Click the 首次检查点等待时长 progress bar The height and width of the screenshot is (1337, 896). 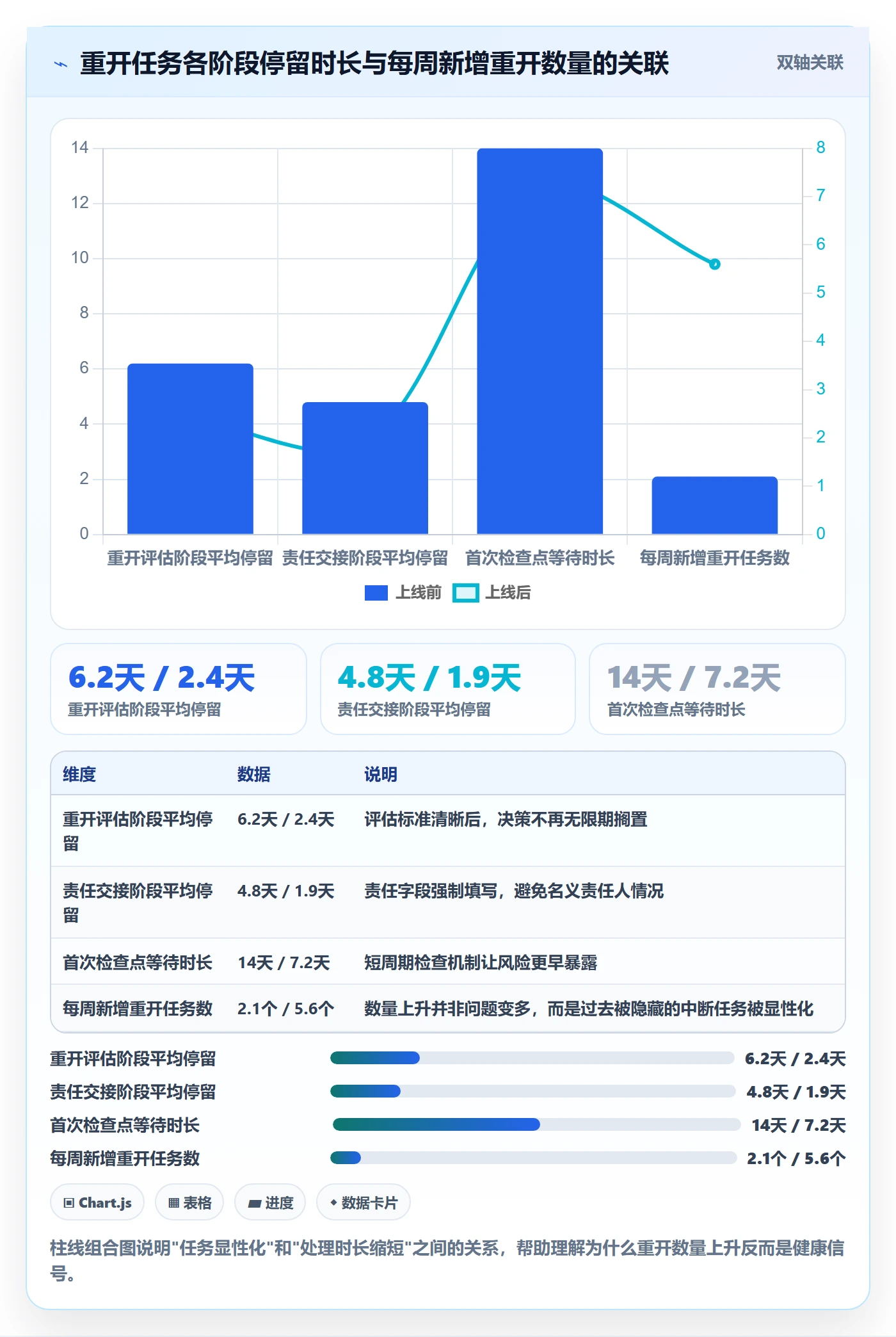point(536,1124)
